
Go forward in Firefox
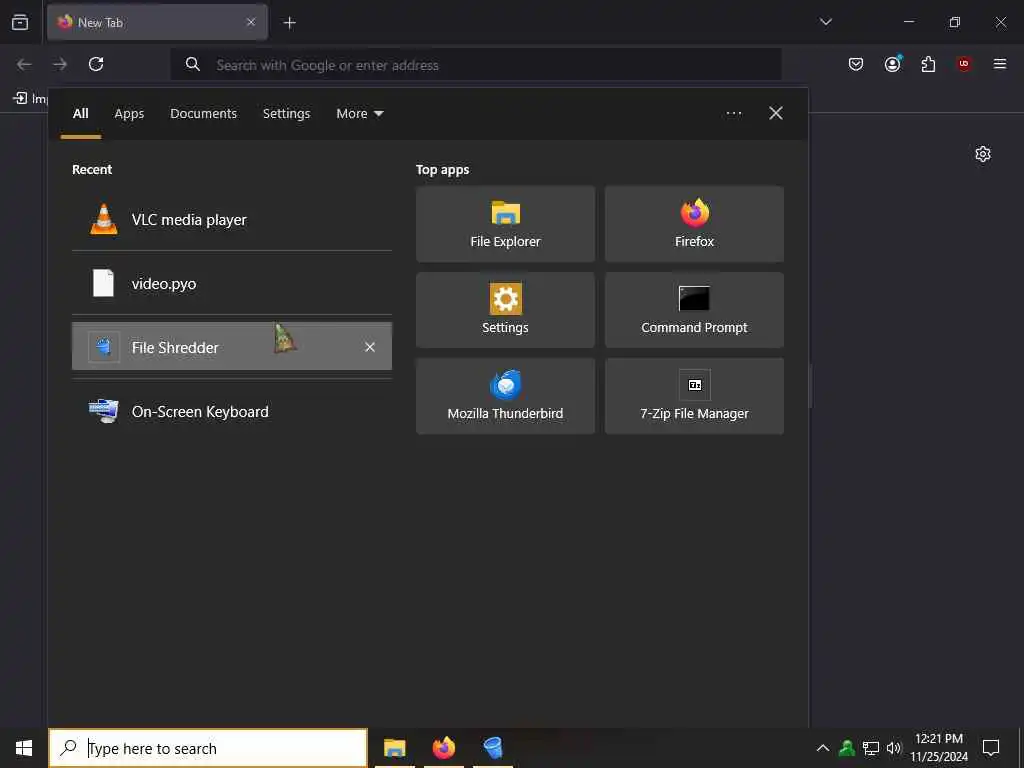tap(60, 64)
